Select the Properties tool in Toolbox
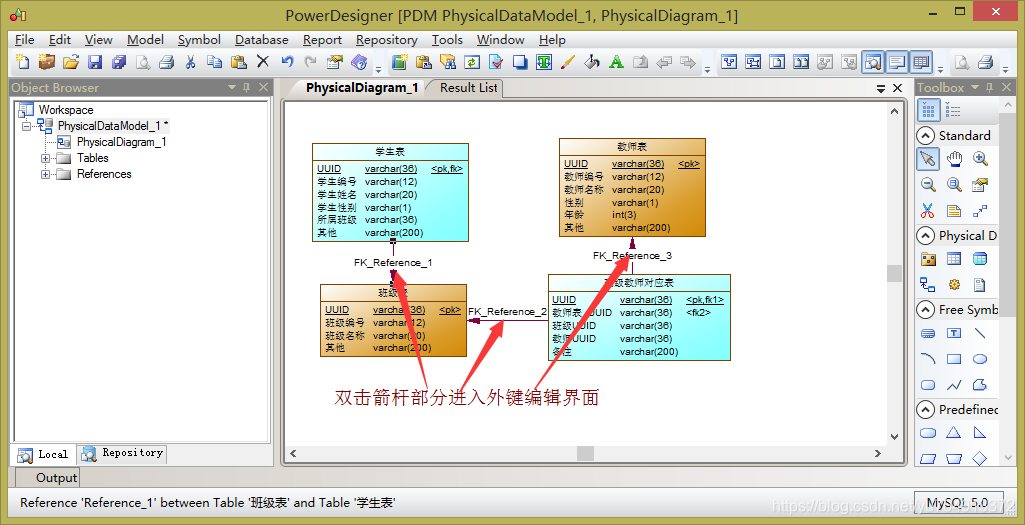Image resolution: width=1025 pixels, height=525 pixels. coord(980,185)
